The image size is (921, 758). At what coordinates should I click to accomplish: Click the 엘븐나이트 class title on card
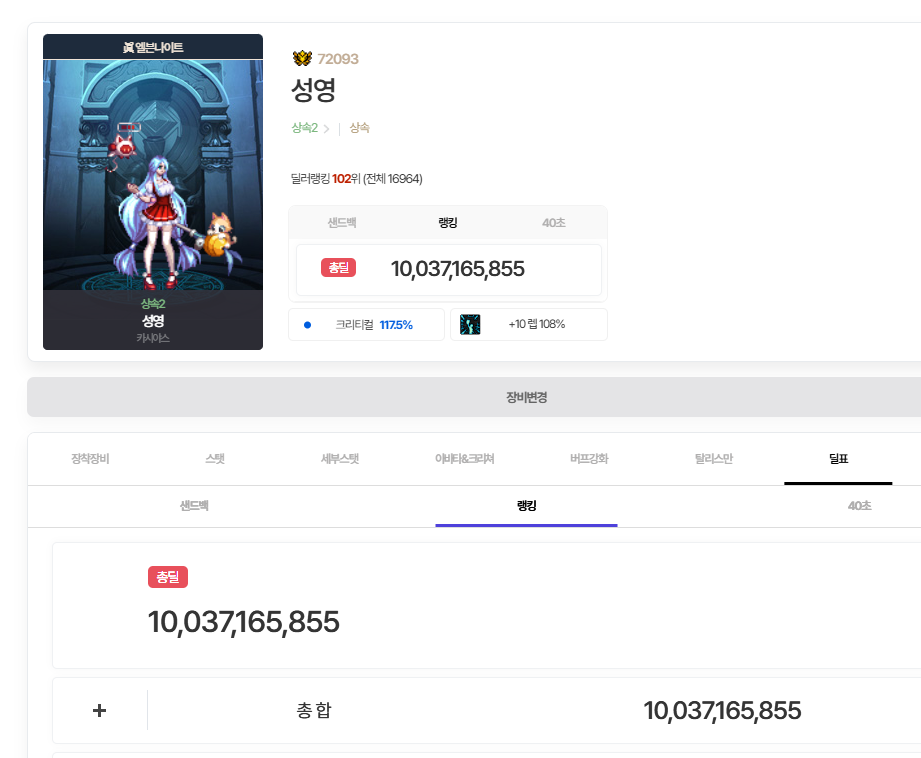pos(159,47)
